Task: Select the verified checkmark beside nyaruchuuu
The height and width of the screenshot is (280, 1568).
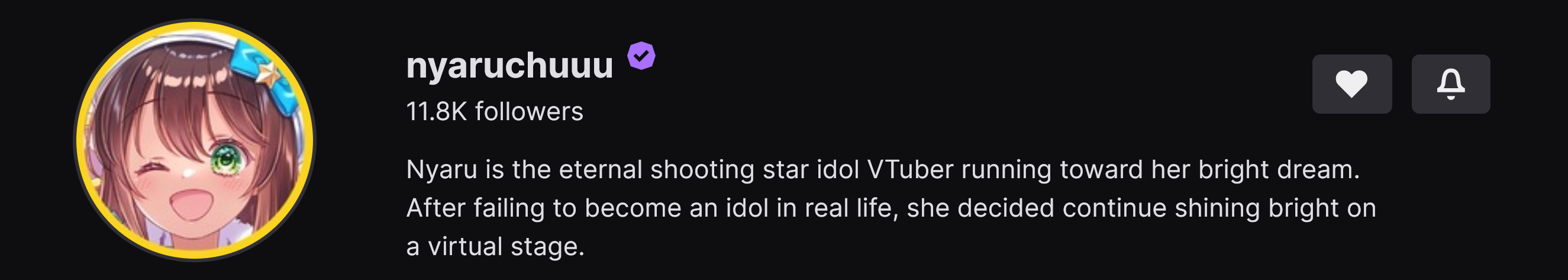Action: [641, 56]
